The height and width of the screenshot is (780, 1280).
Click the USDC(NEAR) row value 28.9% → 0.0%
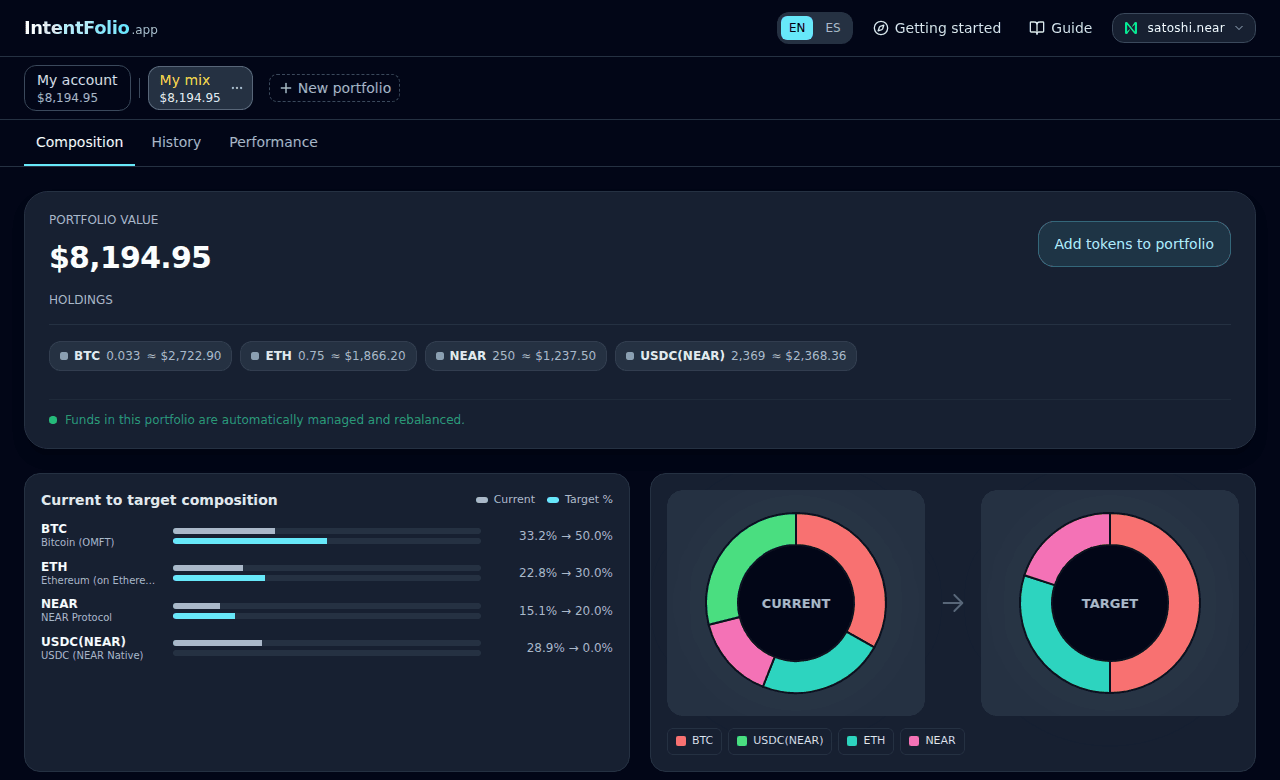pyautogui.click(x=570, y=648)
